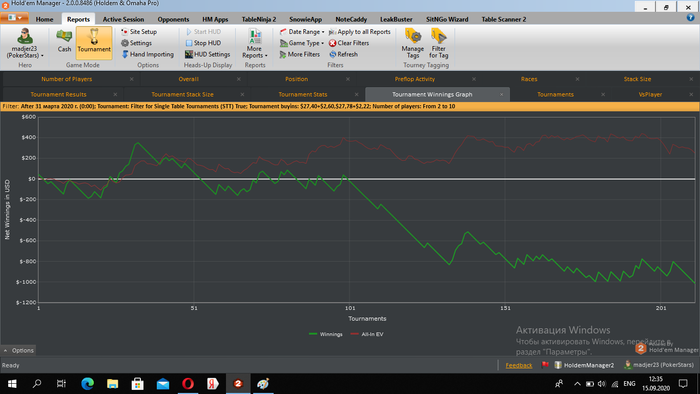Switch to Tournaments report tab
Image resolution: width=700 pixels, height=394 pixels.
click(x=555, y=95)
